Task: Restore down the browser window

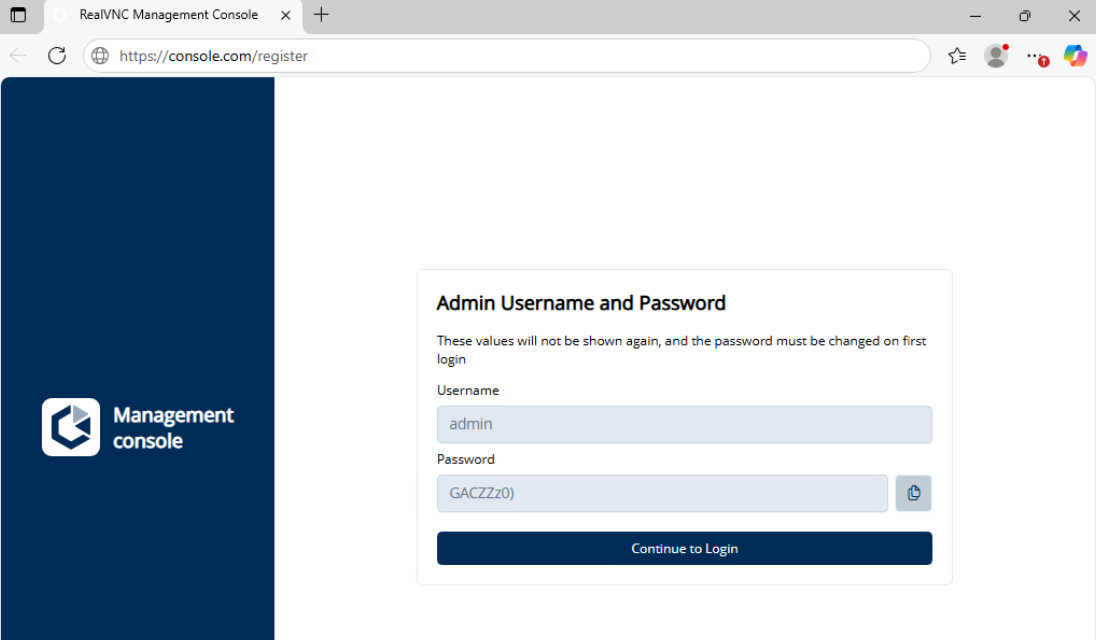Action: coord(1025,15)
